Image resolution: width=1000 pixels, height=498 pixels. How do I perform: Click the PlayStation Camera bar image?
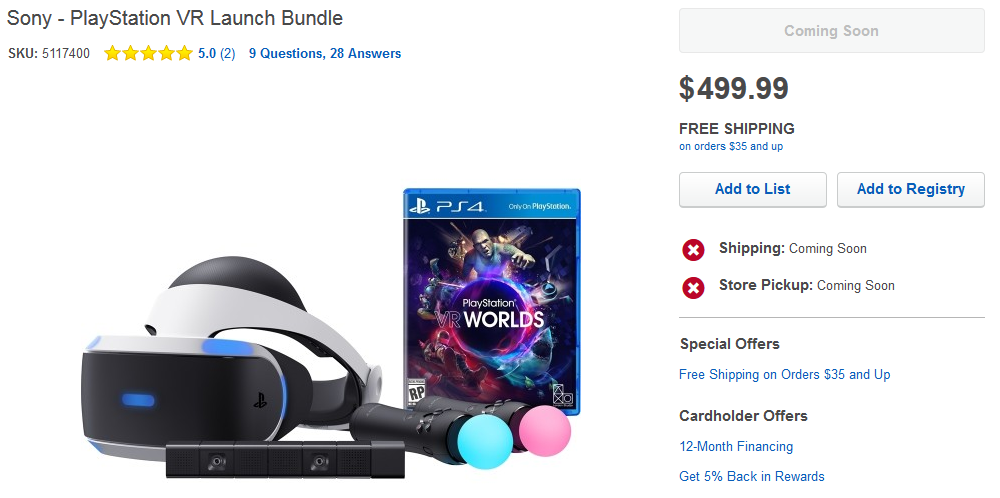264,461
